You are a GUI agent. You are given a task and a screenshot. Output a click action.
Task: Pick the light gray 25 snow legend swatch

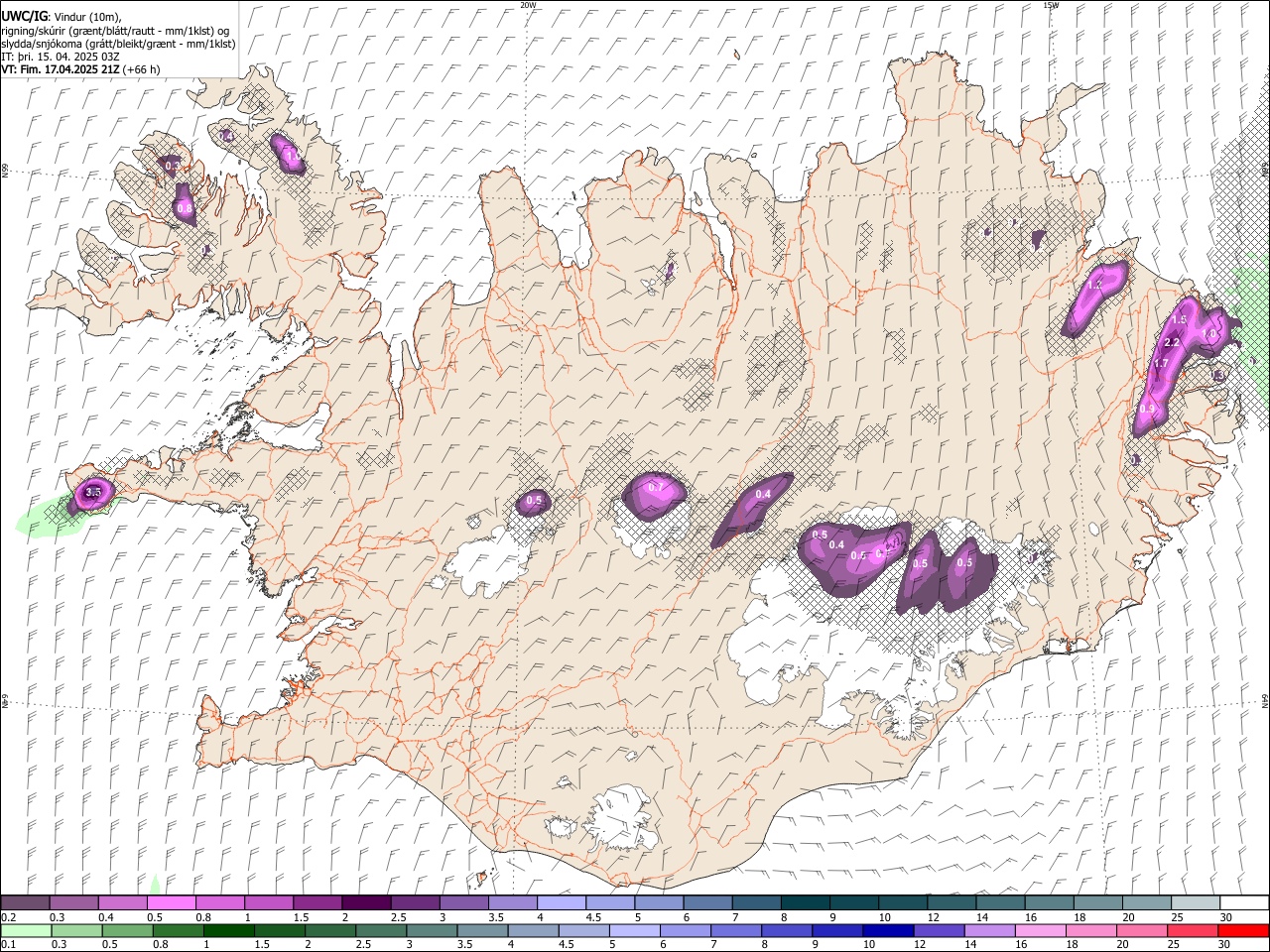pos(1196,903)
